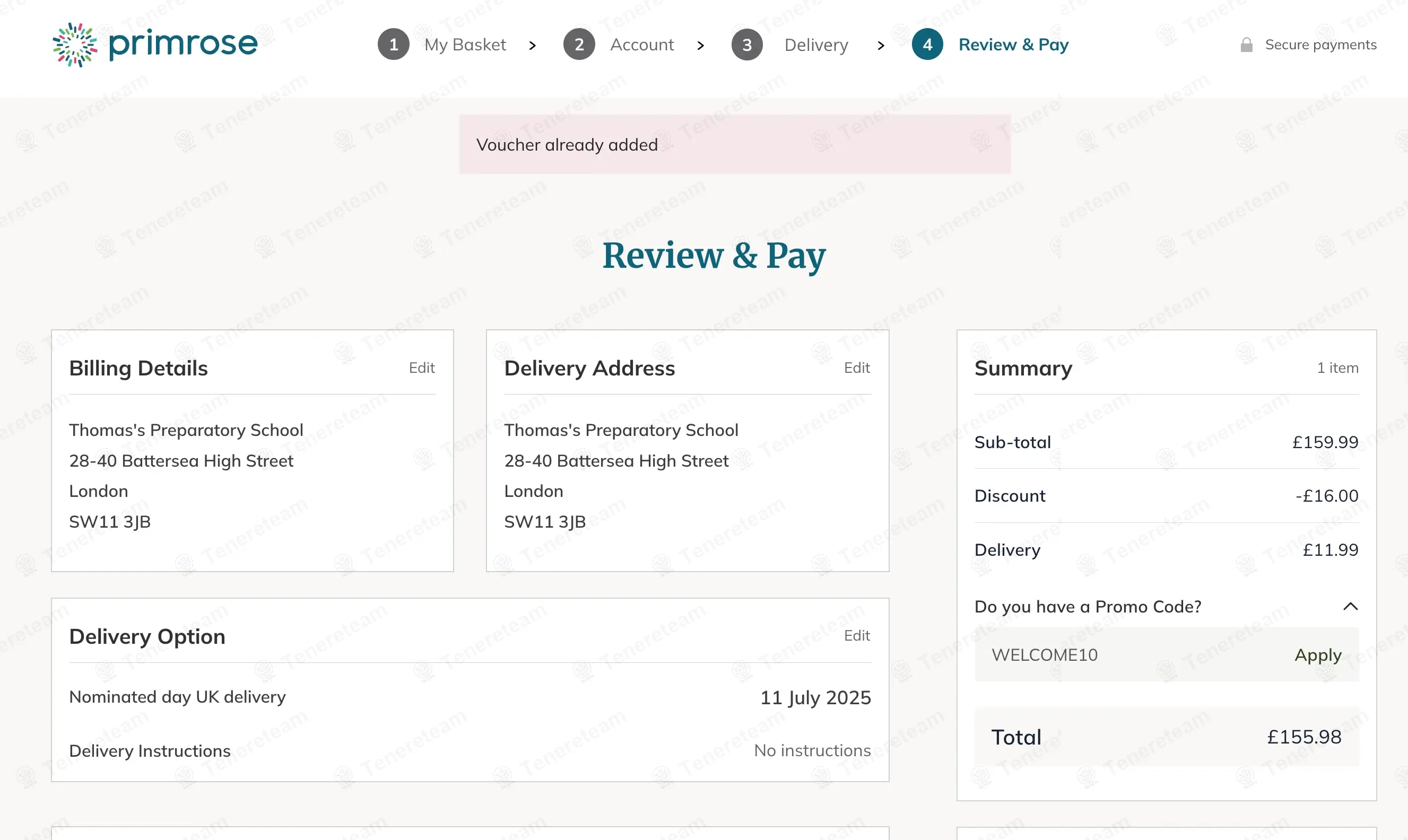Screen dimensions: 1408x840
Task: Click the step 2 circle icon
Action: 579,44
